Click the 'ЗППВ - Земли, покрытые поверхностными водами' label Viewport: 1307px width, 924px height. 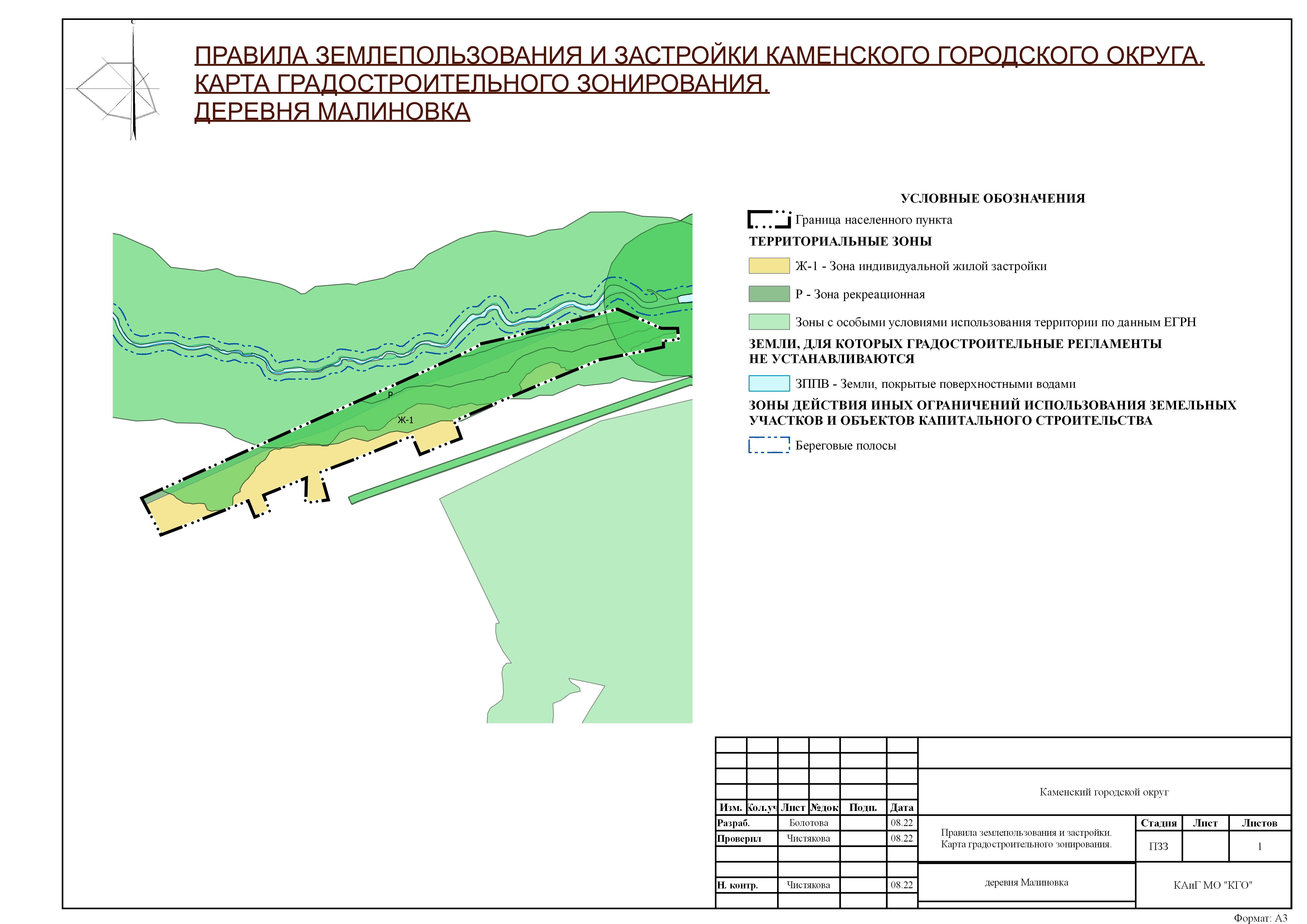tap(936, 384)
